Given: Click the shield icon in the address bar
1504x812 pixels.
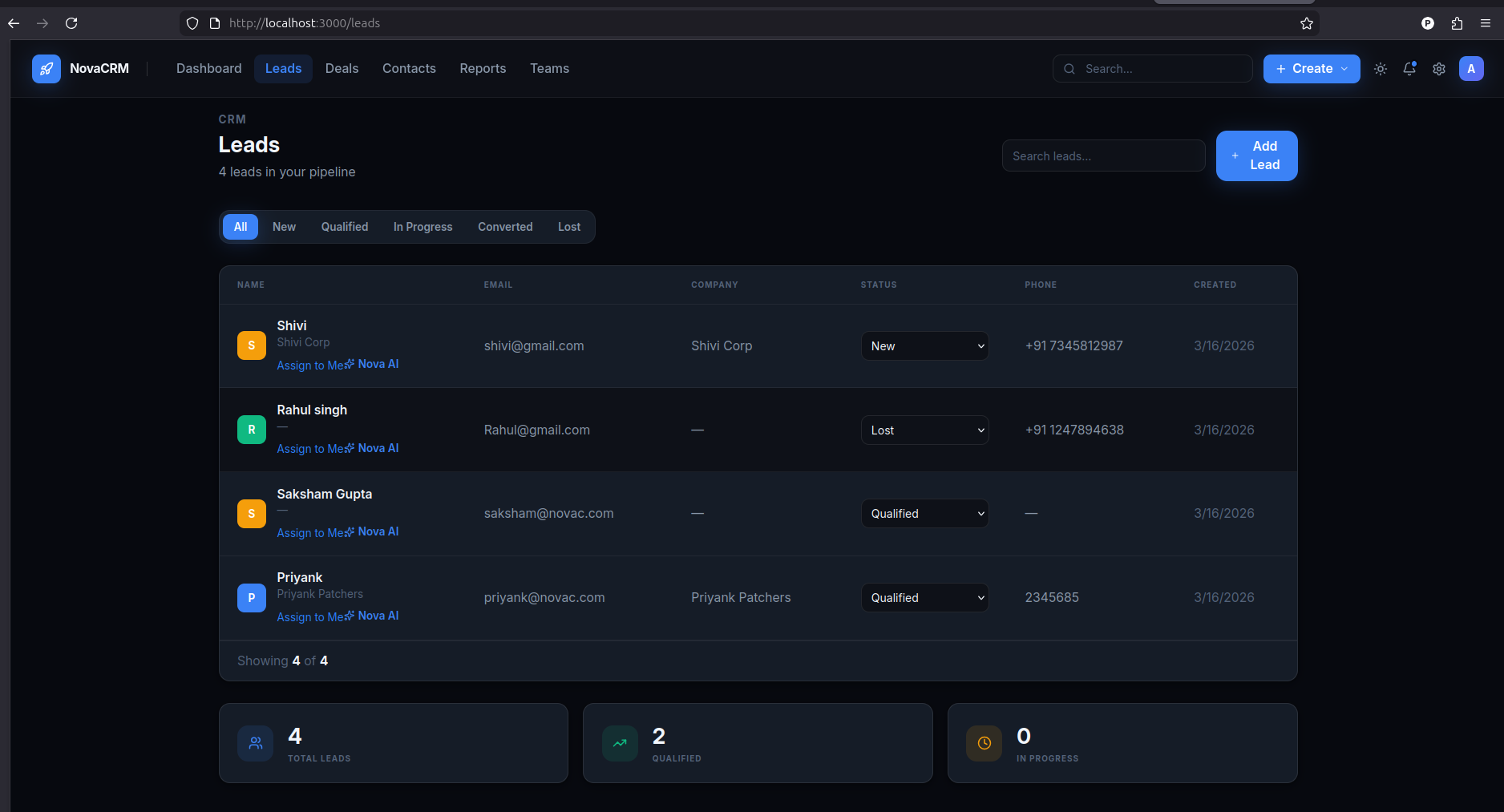Looking at the screenshot, I should pos(192,23).
